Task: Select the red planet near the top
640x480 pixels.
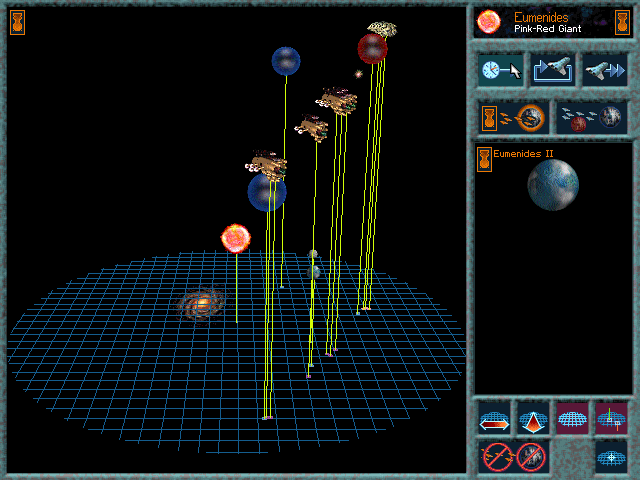Action: tap(372, 49)
